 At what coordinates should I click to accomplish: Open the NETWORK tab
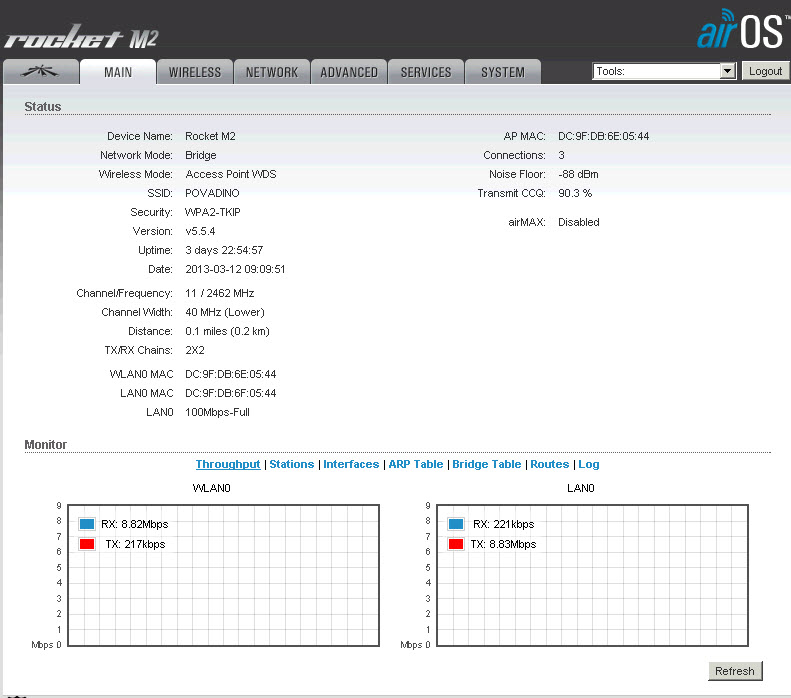[272, 72]
